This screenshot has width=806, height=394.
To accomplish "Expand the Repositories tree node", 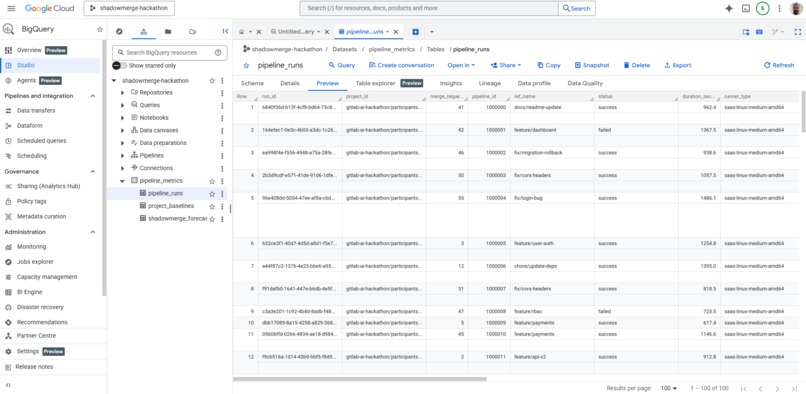I will tap(122, 93).
